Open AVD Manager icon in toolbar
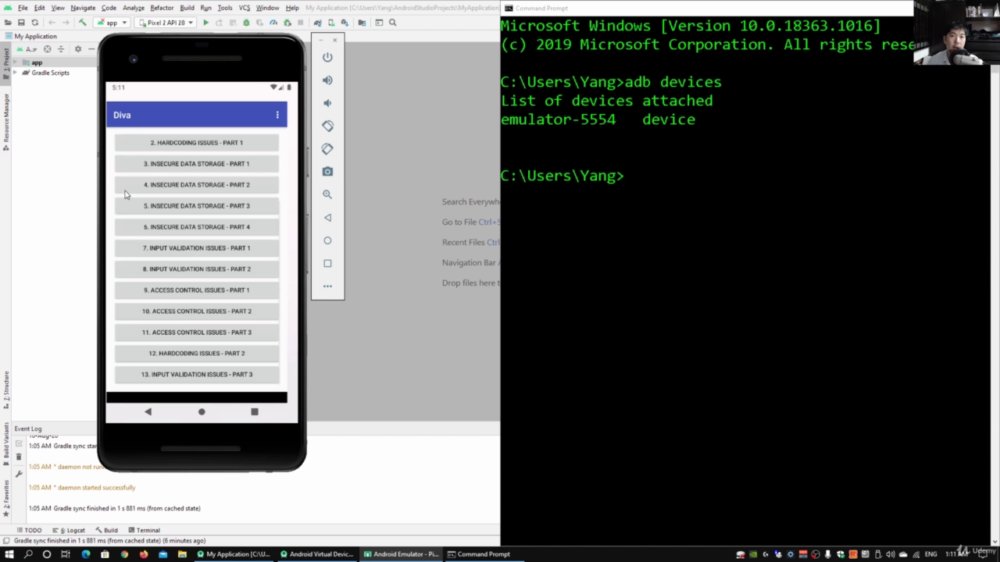The width and height of the screenshot is (1000, 562). tap(331, 22)
